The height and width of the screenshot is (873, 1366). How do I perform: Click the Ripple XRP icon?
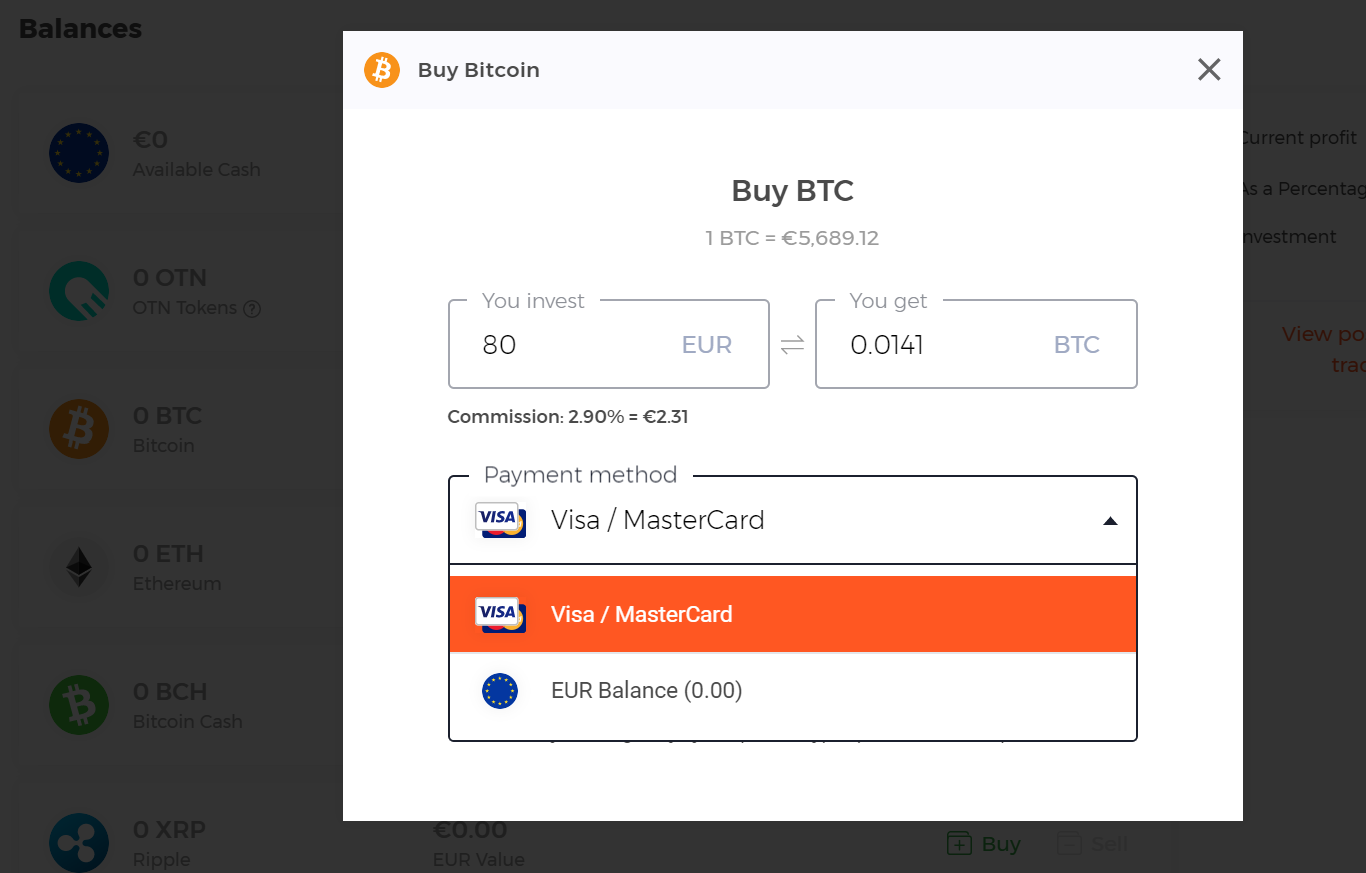[x=79, y=843]
